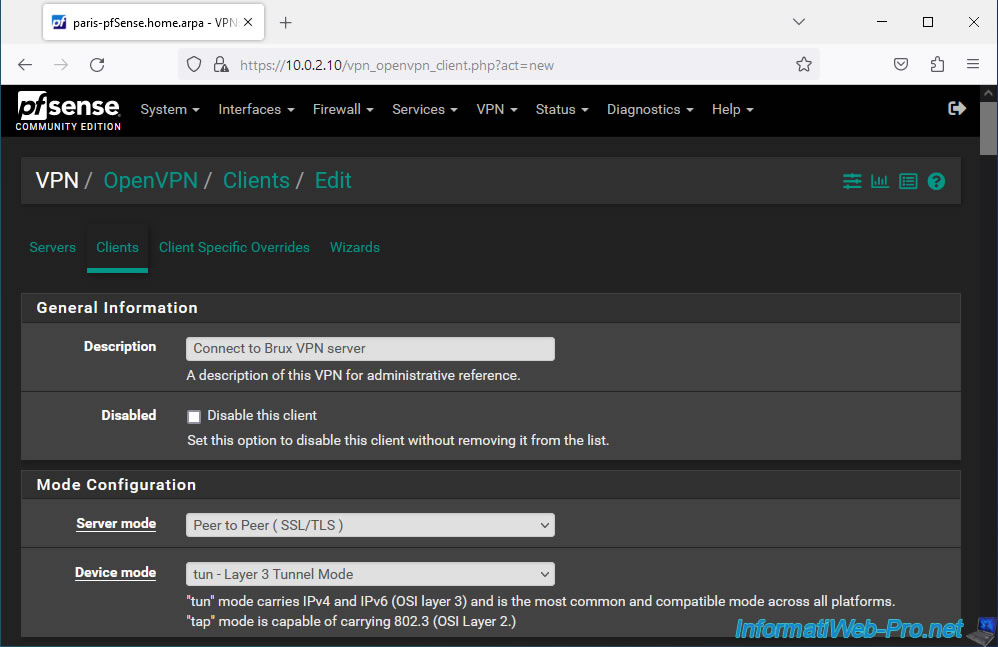Open tracking protection shield icon
Image resolution: width=998 pixels, height=647 pixels.
[x=194, y=65]
